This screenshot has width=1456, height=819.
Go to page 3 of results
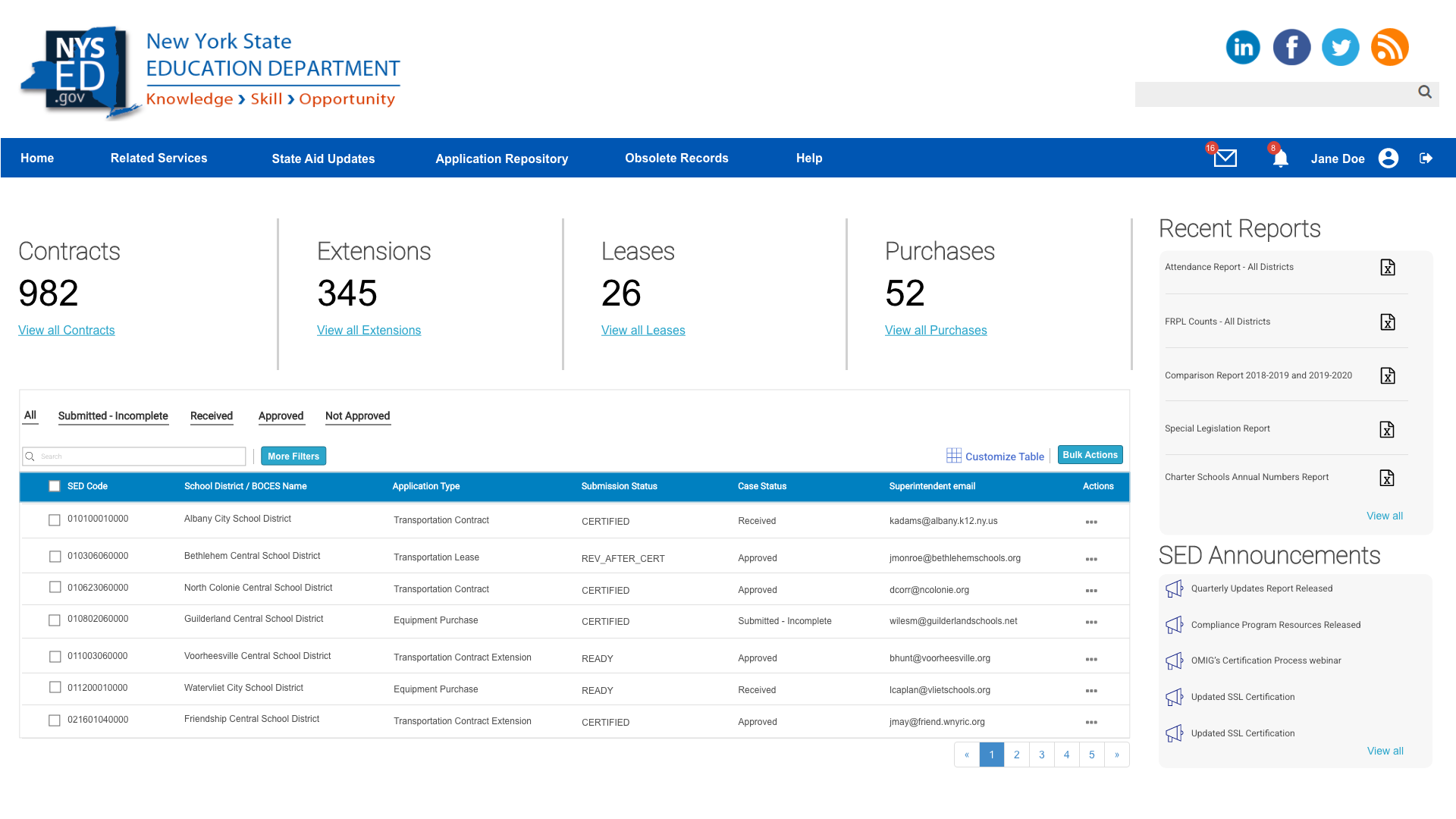(1041, 755)
